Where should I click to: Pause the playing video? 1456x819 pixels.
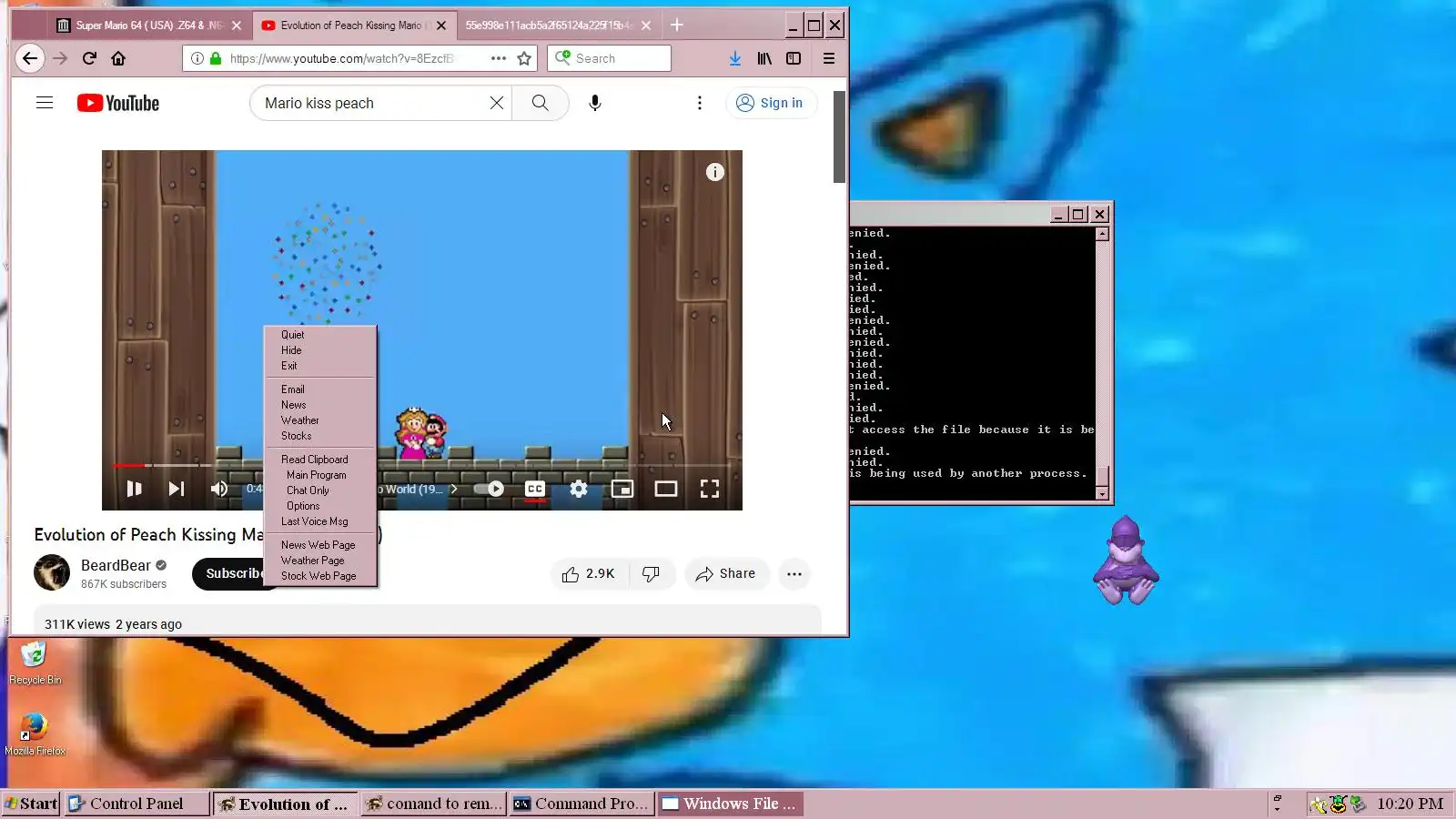tap(134, 489)
